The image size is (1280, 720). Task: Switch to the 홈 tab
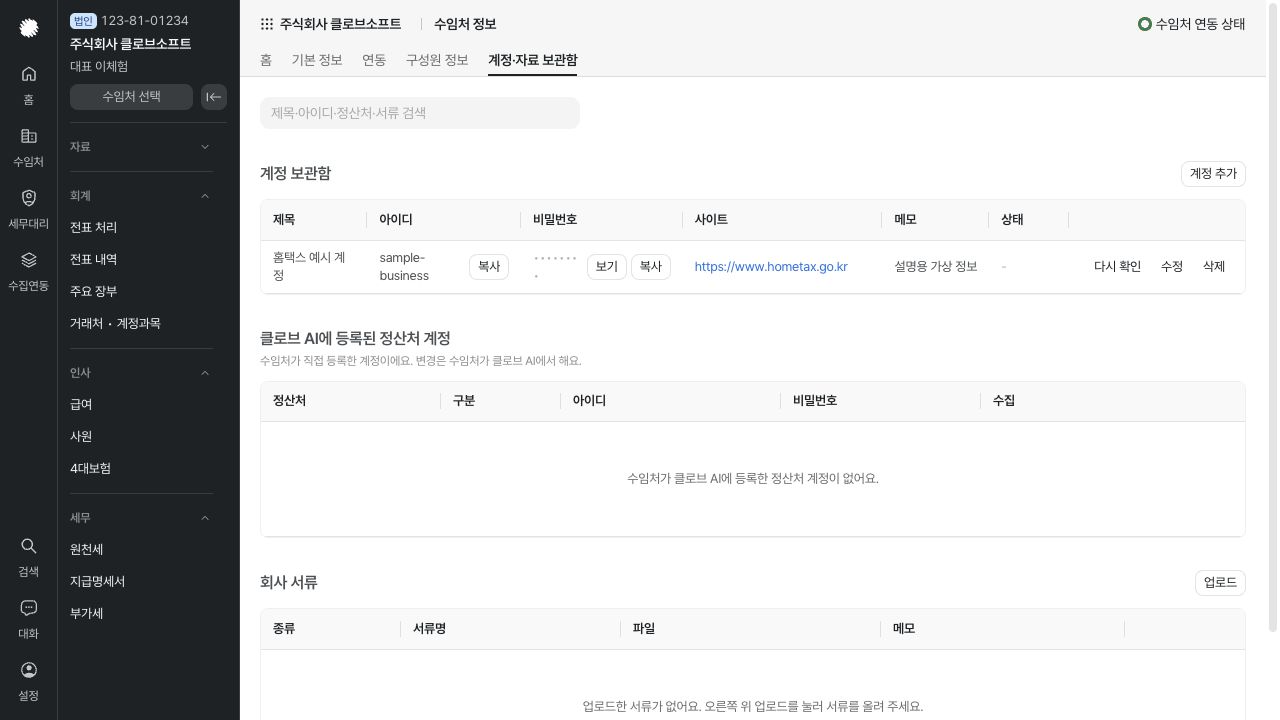(266, 60)
